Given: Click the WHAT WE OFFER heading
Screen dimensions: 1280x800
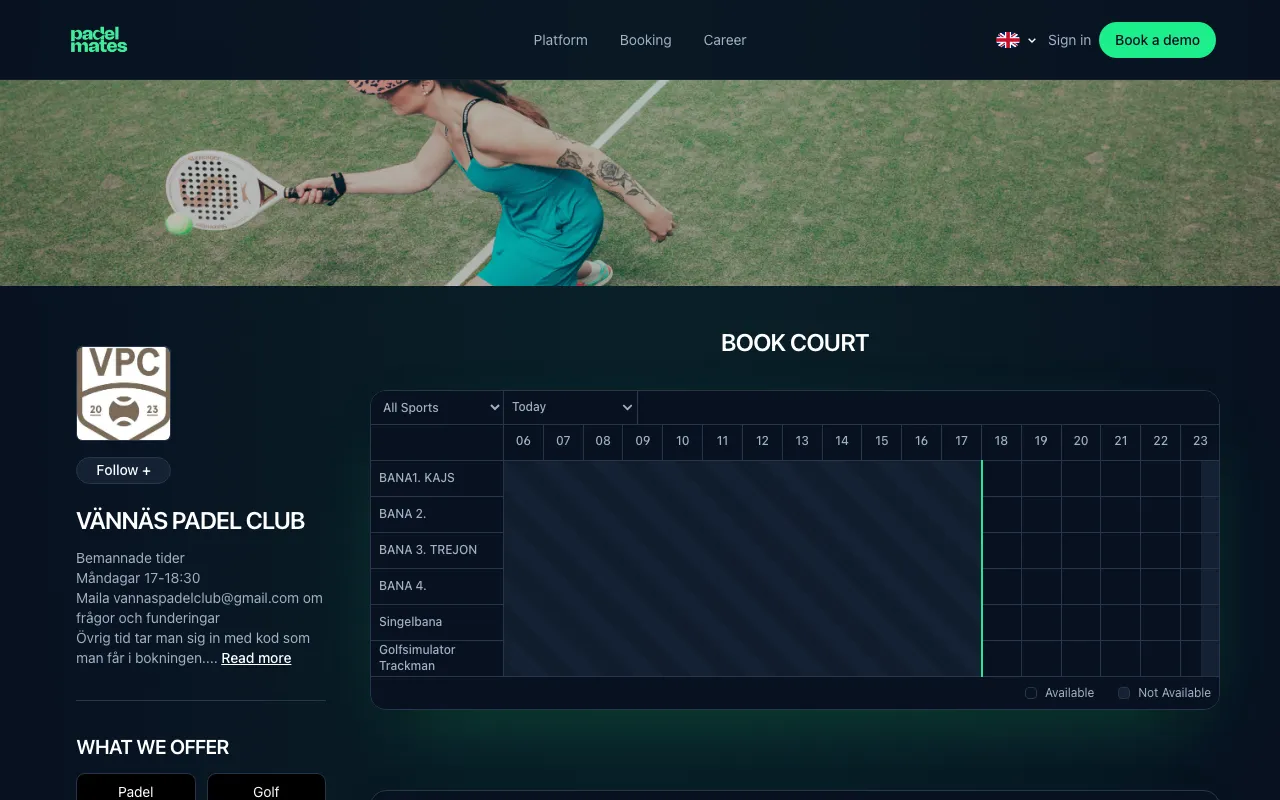Looking at the screenshot, I should coord(153,747).
